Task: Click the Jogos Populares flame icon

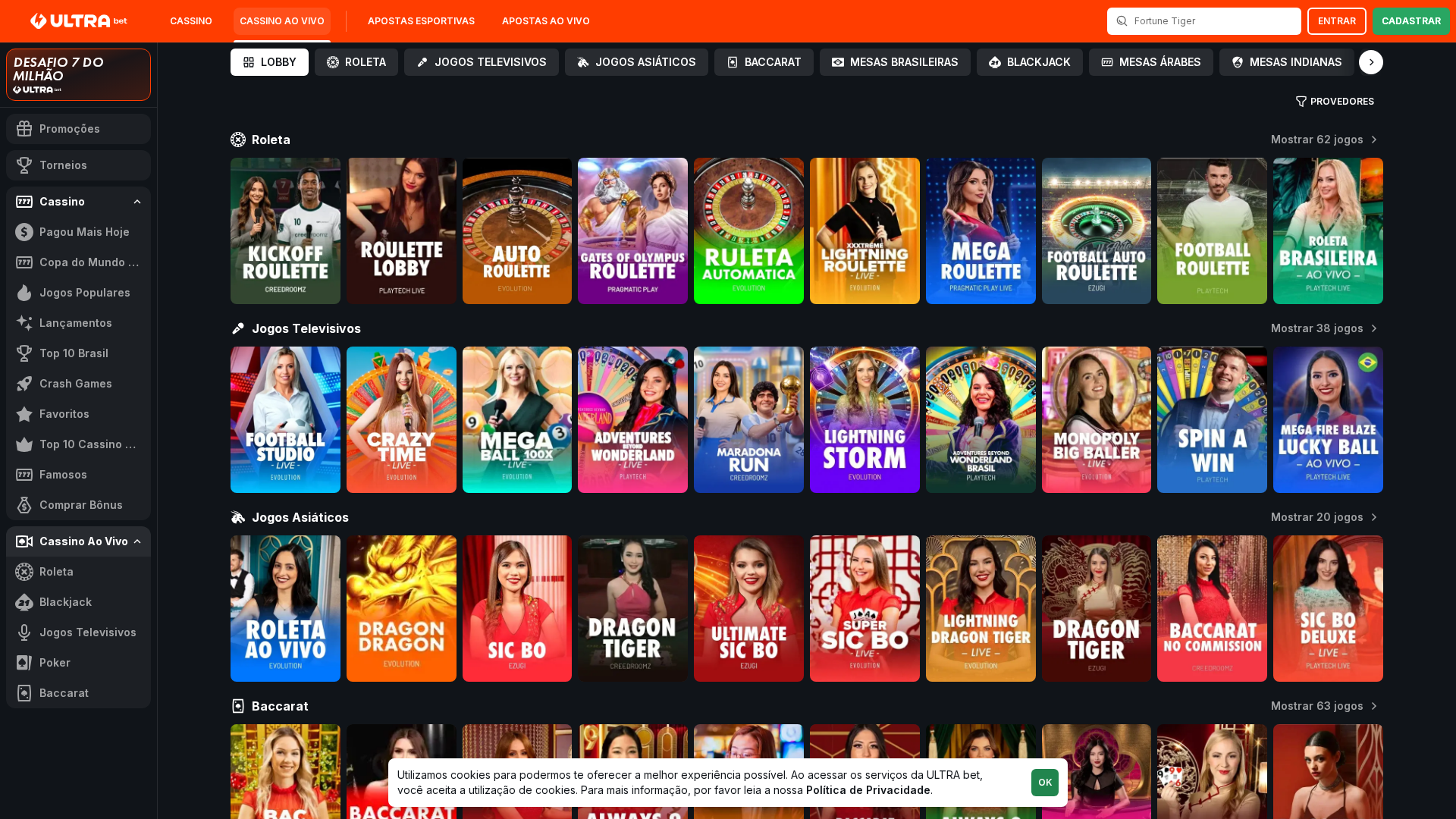Action: tap(24, 293)
